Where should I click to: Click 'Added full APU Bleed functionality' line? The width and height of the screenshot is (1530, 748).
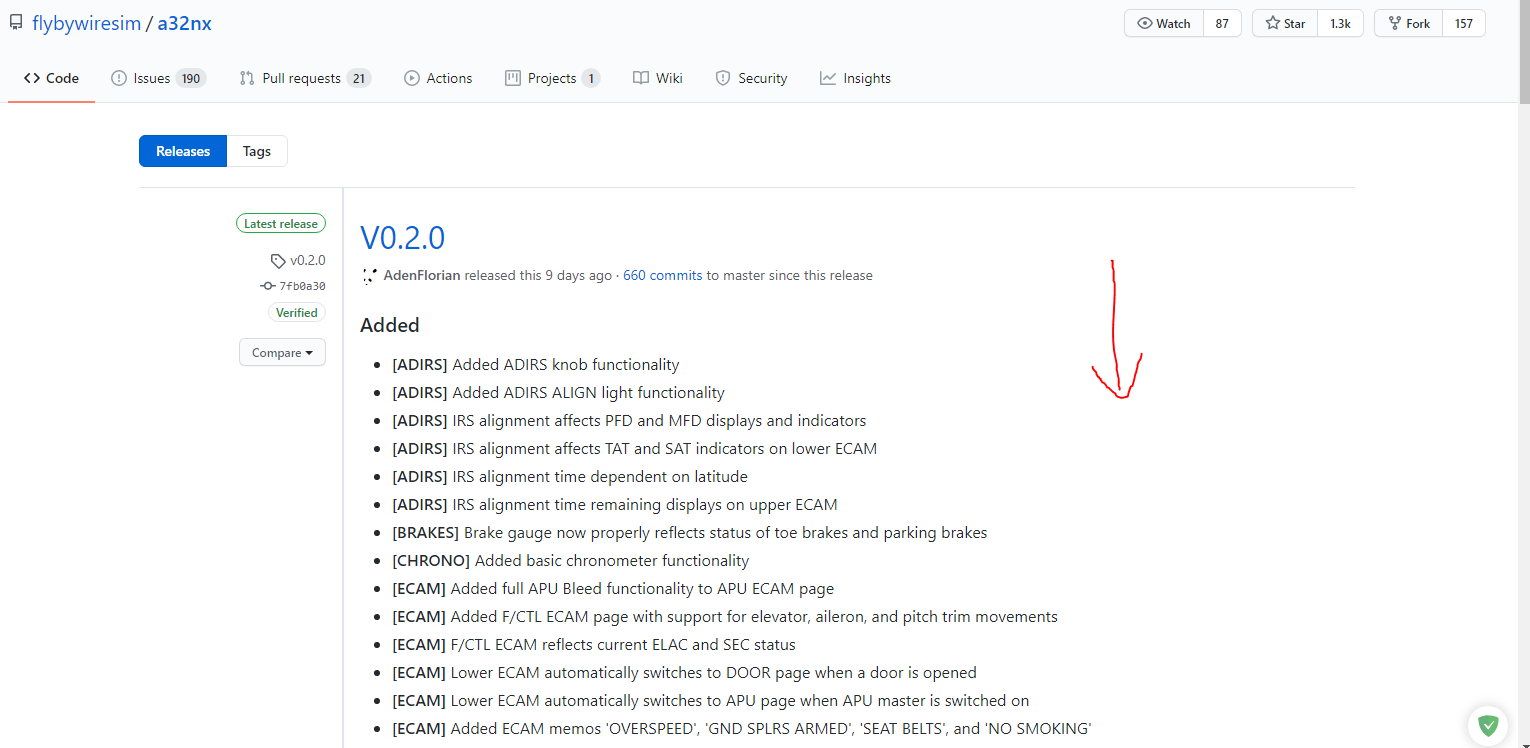[x=613, y=589]
